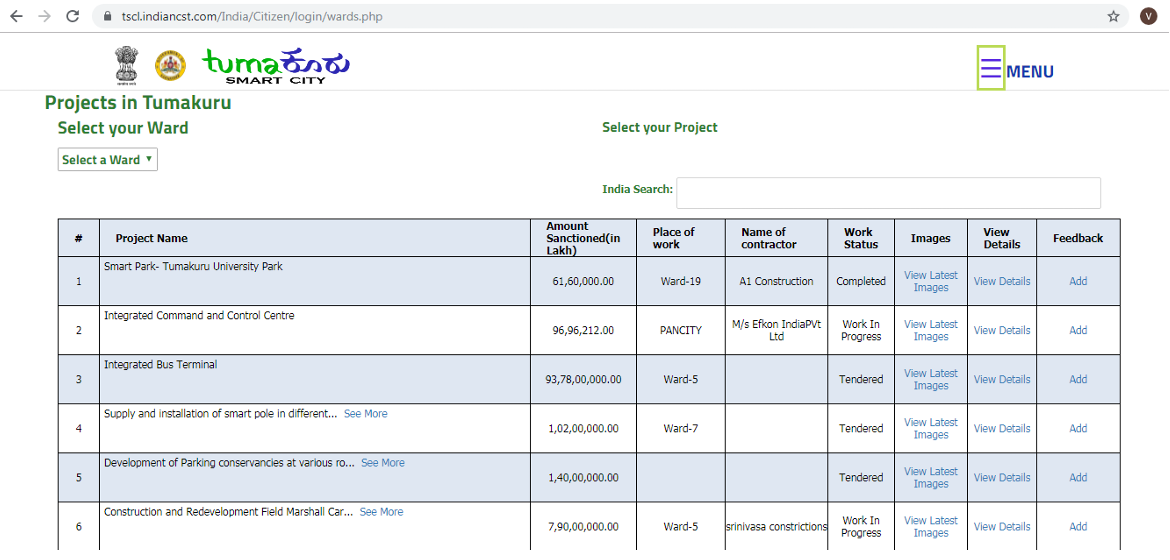The image size is (1170, 560).
Task: Expand See More for Parking conservancies project
Action: (382, 463)
